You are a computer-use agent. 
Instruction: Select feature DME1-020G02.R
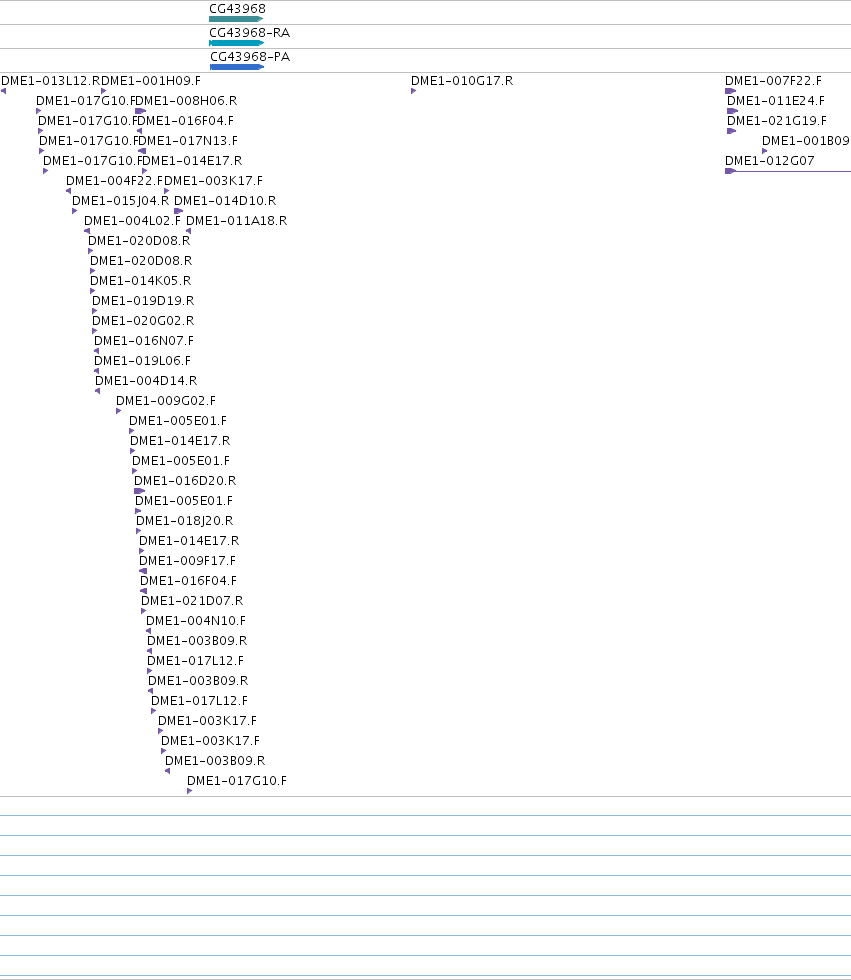point(142,321)
